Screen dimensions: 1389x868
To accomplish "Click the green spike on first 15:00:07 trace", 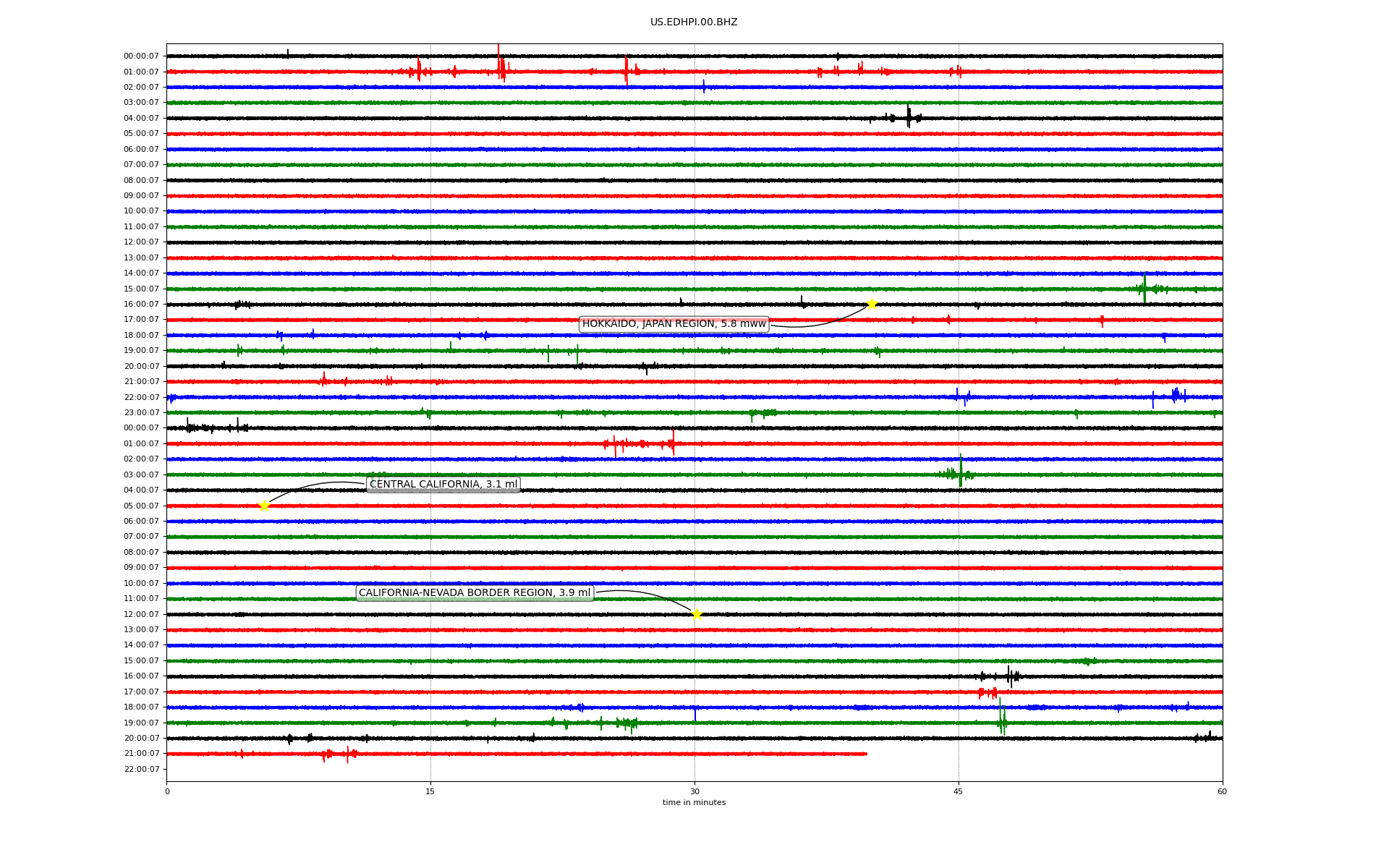I will click(1144, 288).
